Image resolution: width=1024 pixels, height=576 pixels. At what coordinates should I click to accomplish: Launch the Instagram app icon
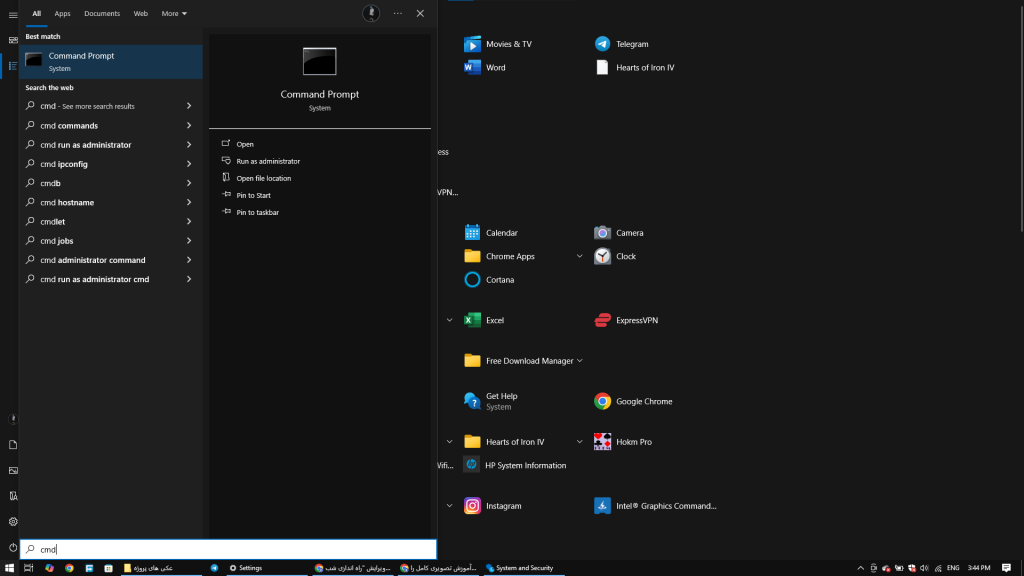click(473, 506)
